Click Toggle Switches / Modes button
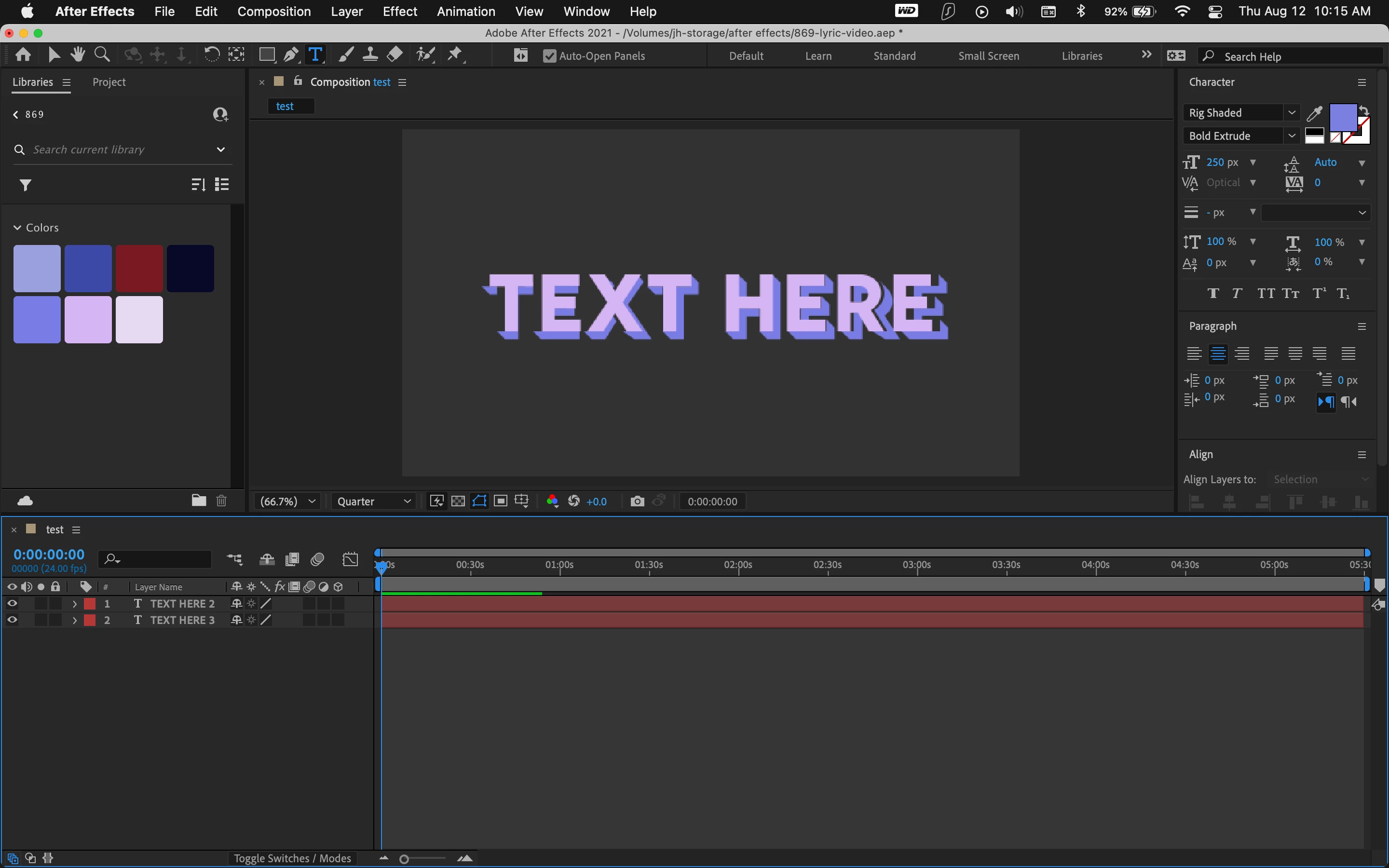The image size is (1389, 868). (x=292, y=858)
